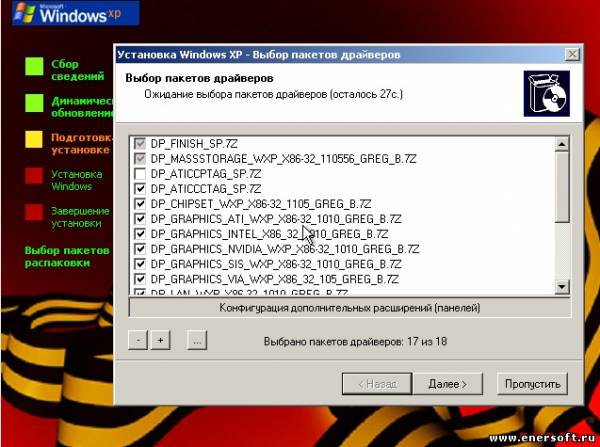Click the scrollbar up arrow in package list
600x447 pixels.
click(562, 144)
